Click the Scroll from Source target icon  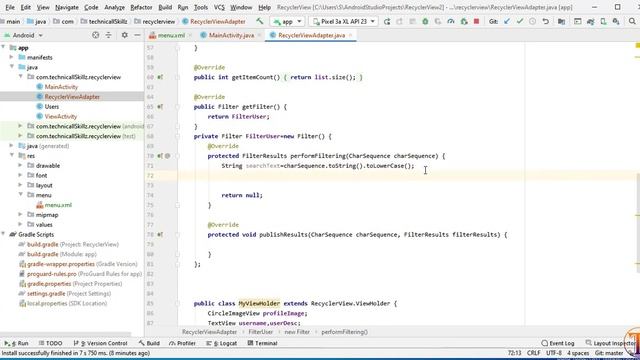[96, 35]
